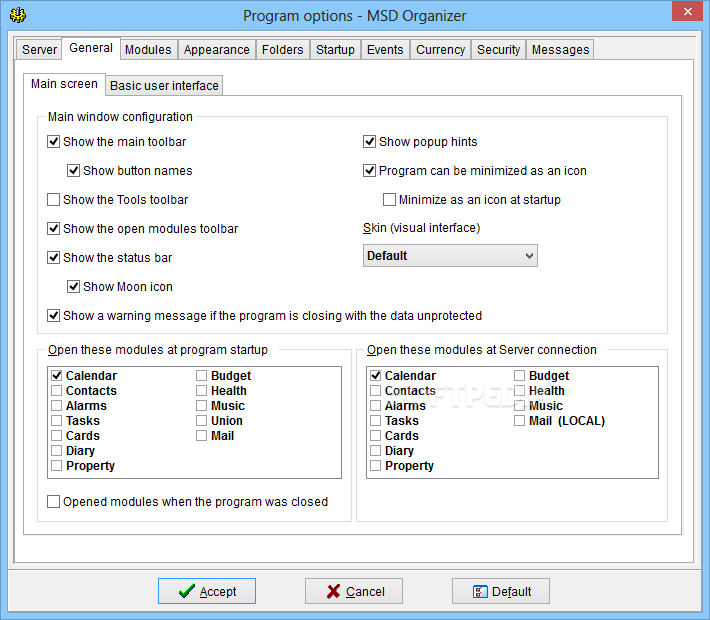Viewport: 710px width, 620px height.
Task: Check Diary in program startup modules
Action: pyautogui.click(x=57, y=450)
